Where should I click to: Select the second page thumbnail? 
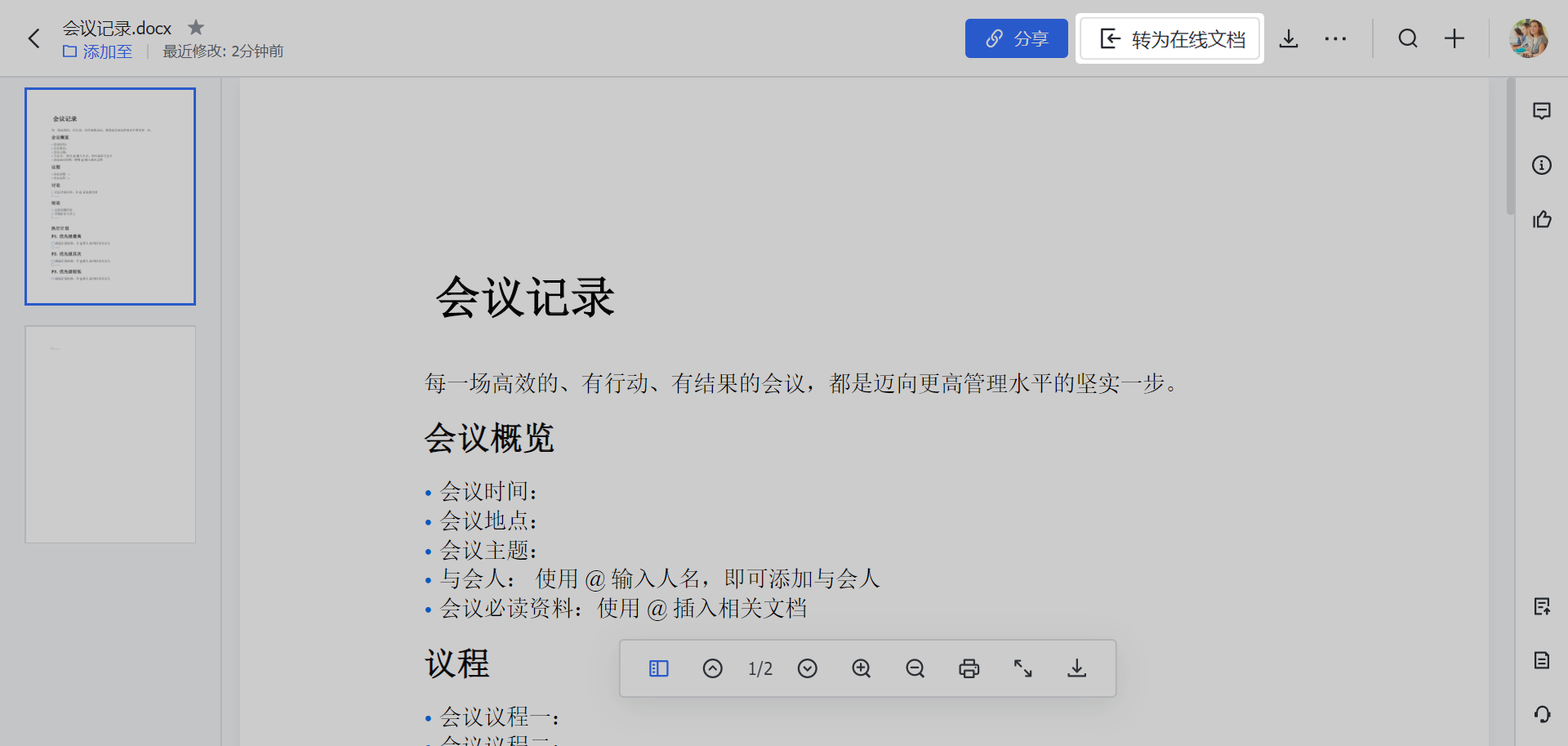click(110, 434)
